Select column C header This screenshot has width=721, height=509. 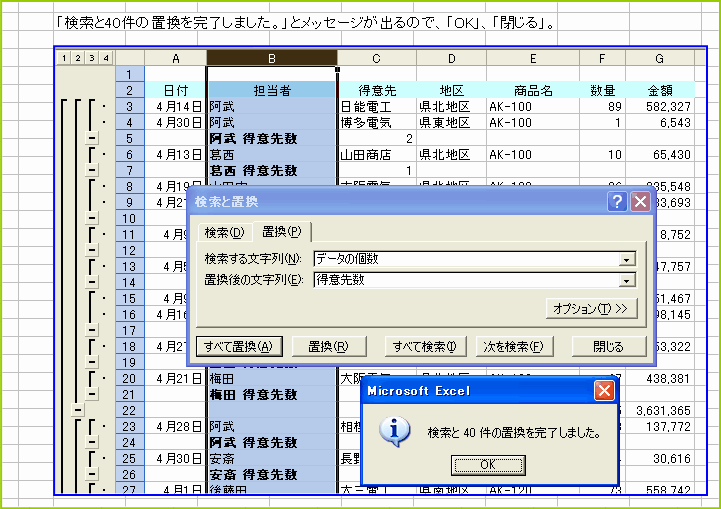[x=377, y=58]
